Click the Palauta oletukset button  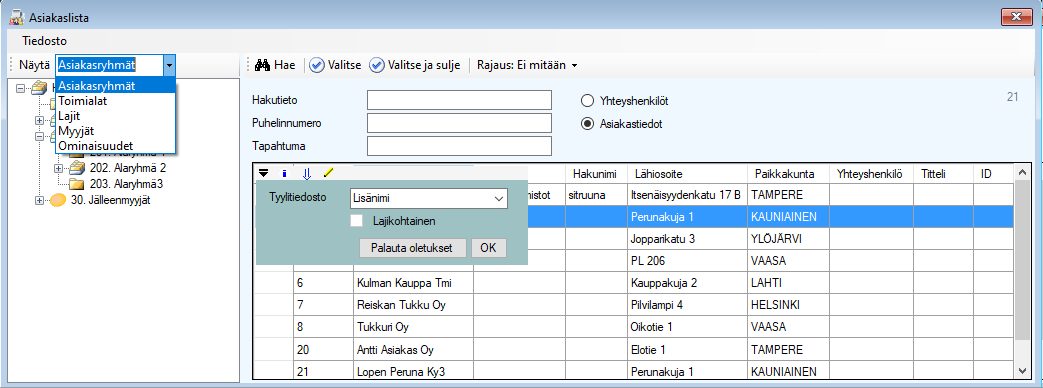(413, 248)
